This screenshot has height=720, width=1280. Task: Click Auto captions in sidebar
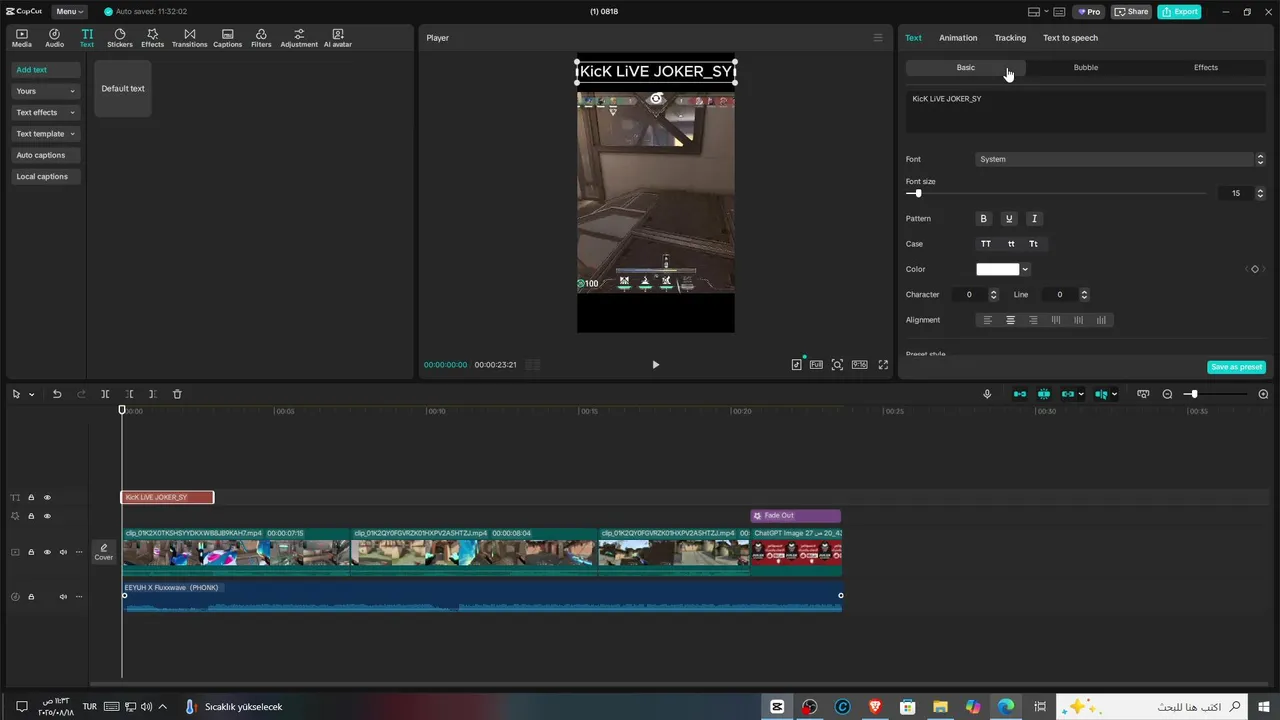(46, 155)
